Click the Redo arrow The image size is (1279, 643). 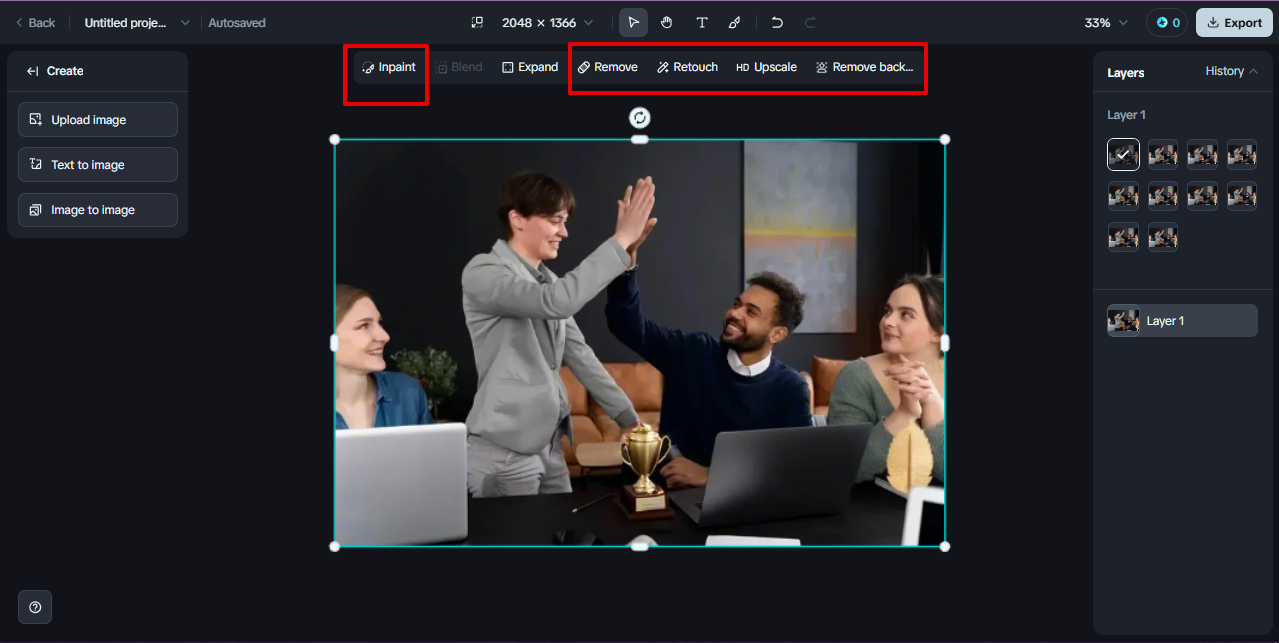810,22
